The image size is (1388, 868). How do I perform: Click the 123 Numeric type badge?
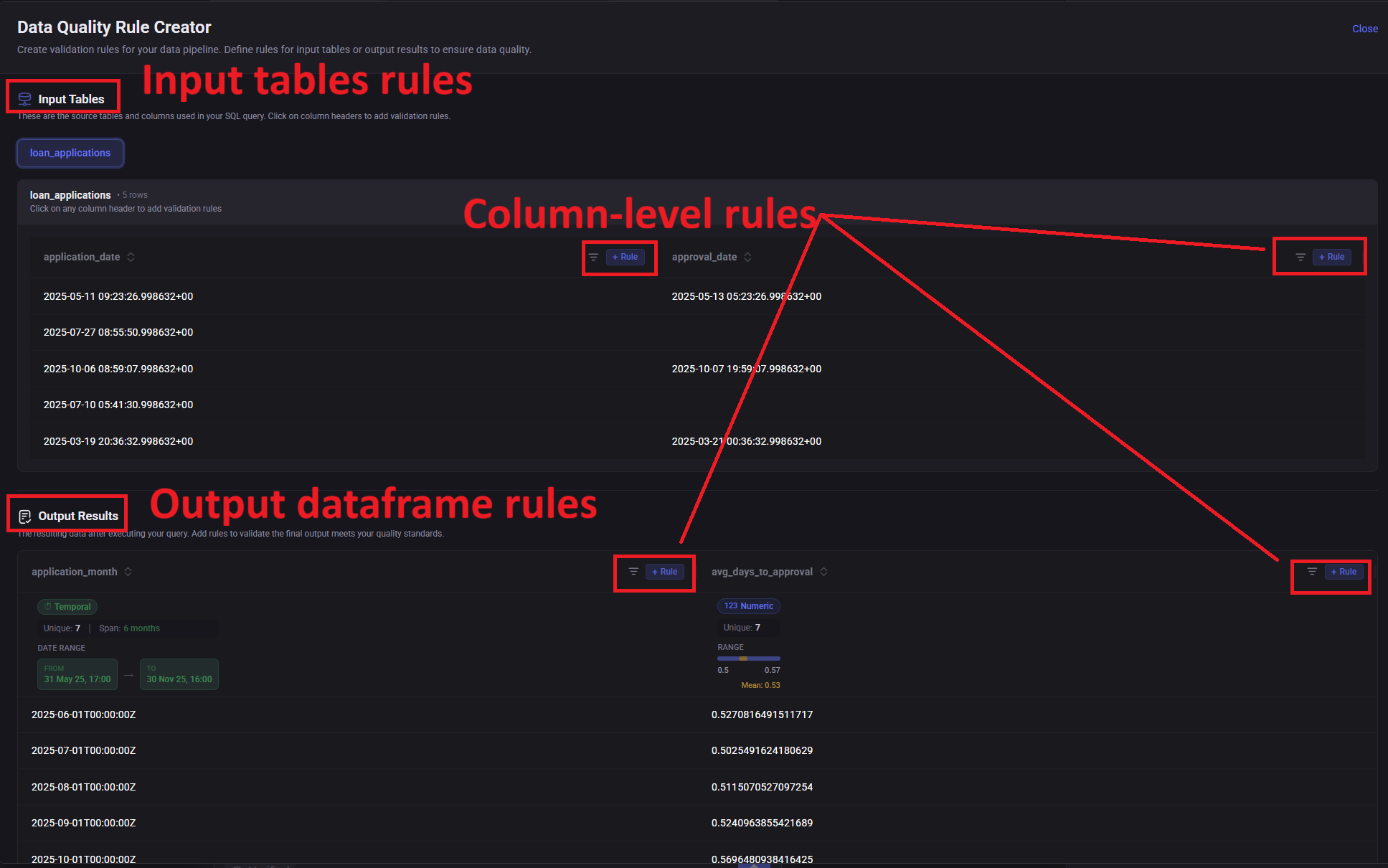coord(748,606)
